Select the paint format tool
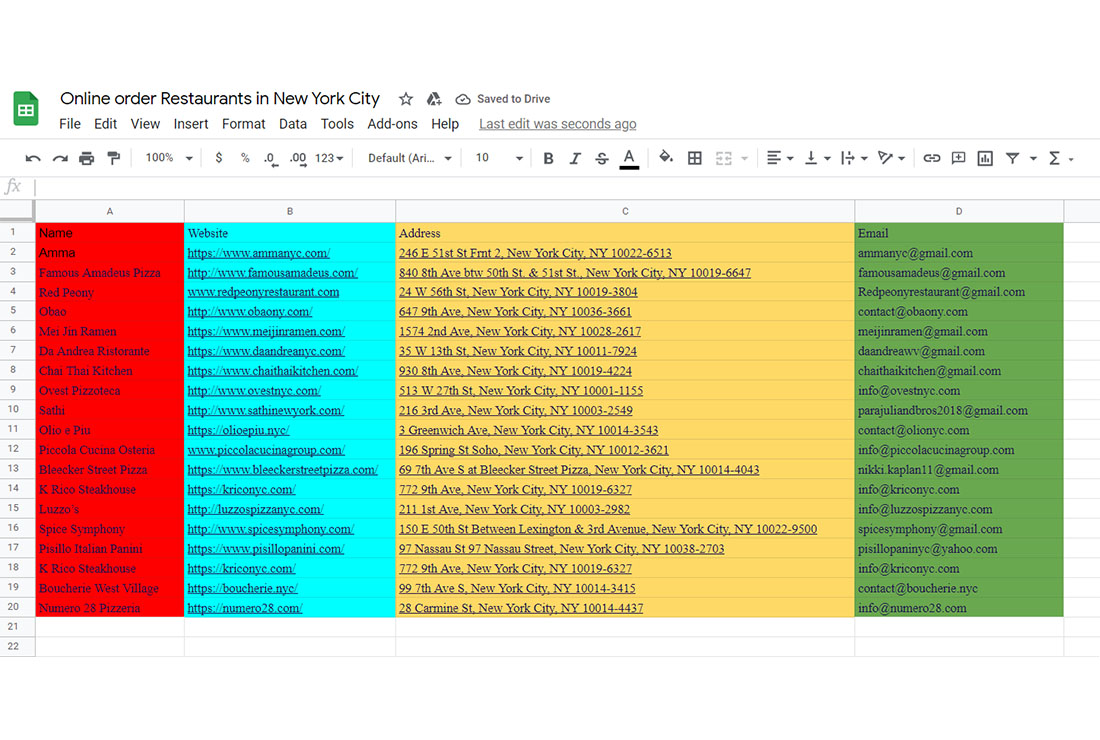Screen dimensions: 1100x740 click(x=113, y=159)
